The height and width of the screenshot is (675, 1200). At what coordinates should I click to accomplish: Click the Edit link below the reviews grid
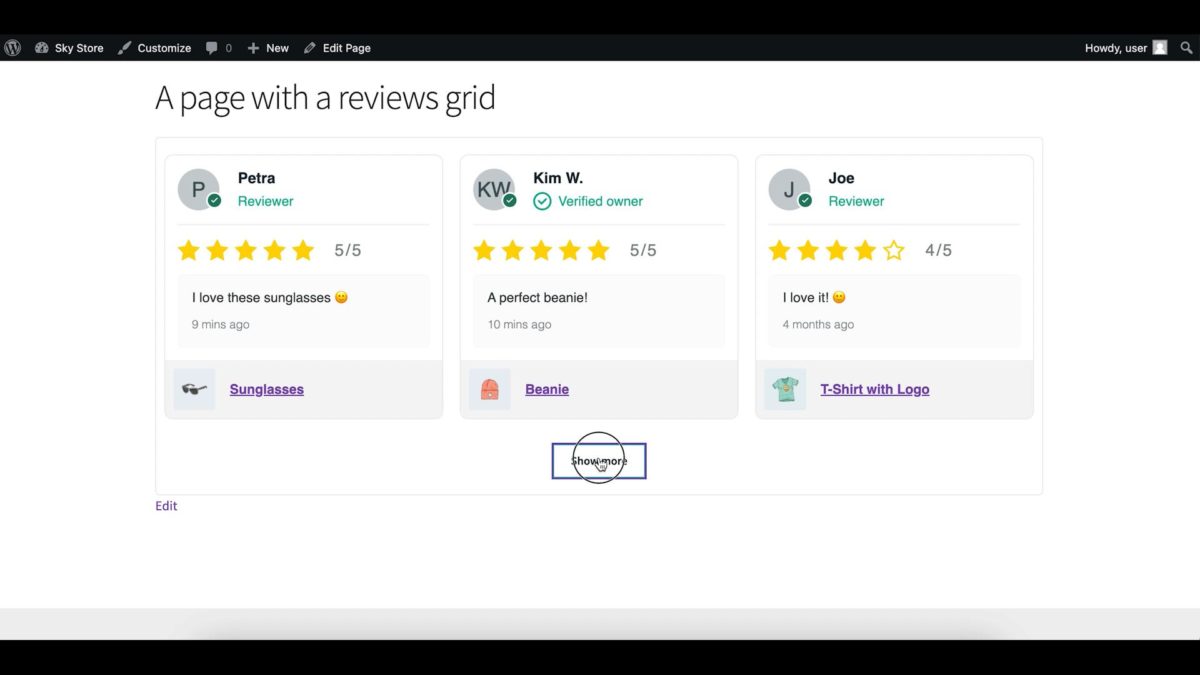[x=166, y=506]
